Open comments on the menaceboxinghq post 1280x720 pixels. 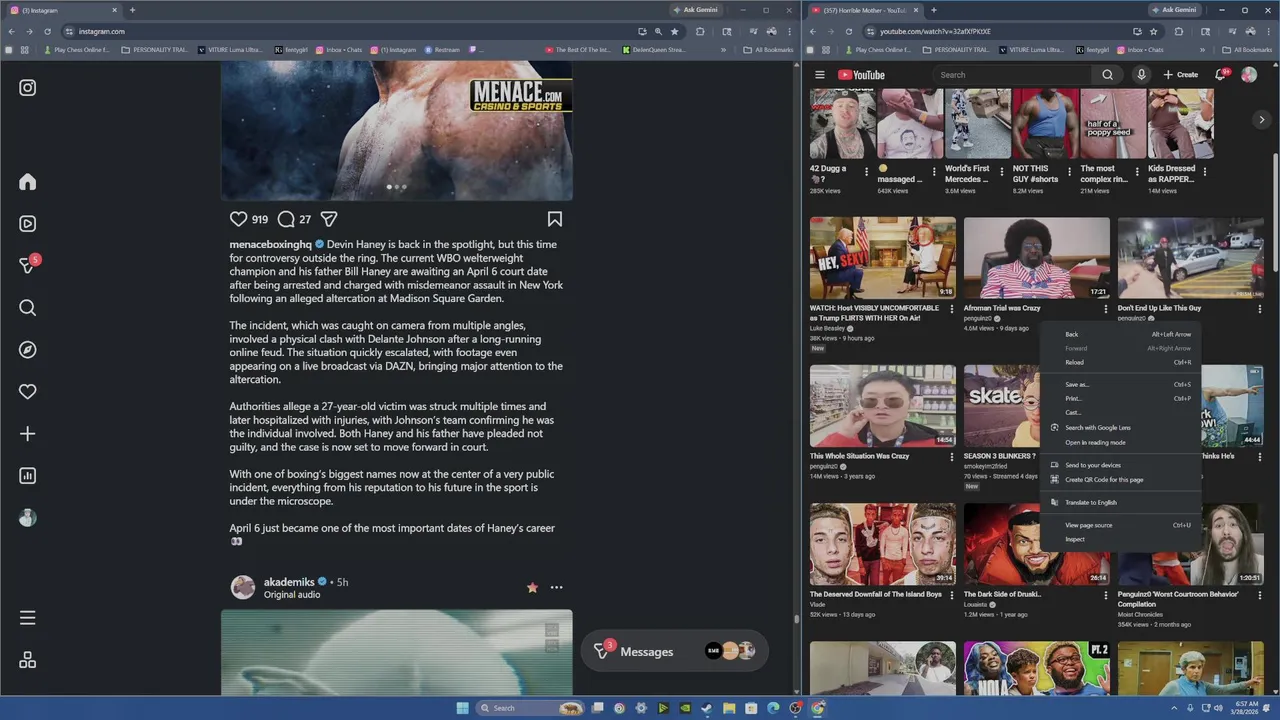coord(286,219)
